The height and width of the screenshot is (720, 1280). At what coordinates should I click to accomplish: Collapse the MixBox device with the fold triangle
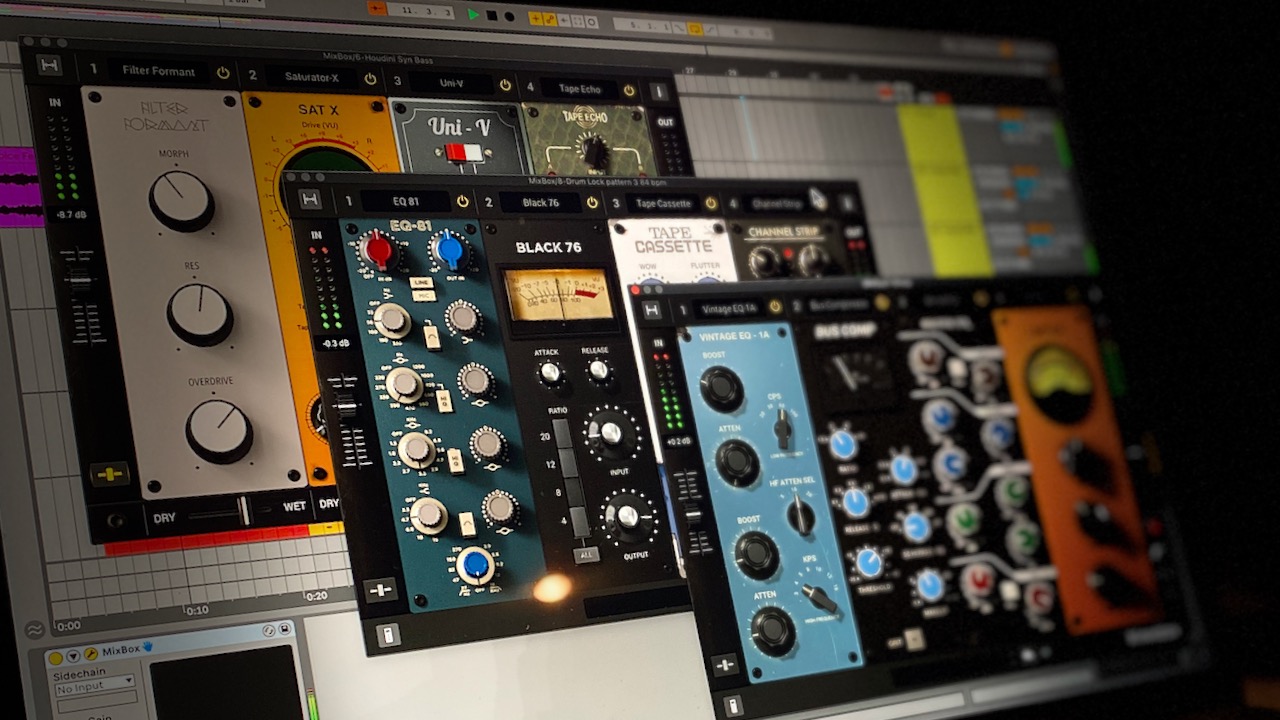(73, 656)
